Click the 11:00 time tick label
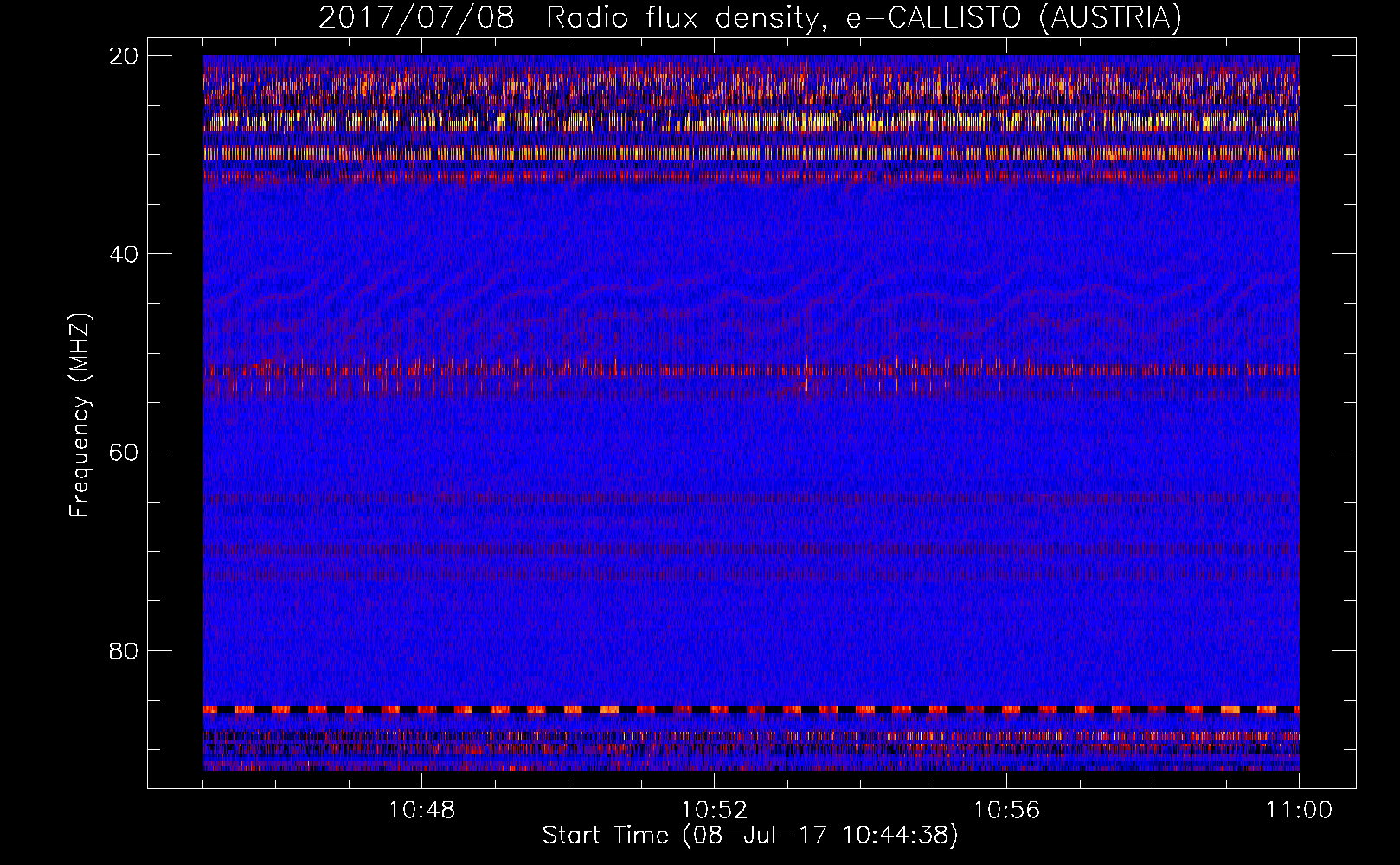The height and width of the screenshot is (865, 1400). point(1299,811)
